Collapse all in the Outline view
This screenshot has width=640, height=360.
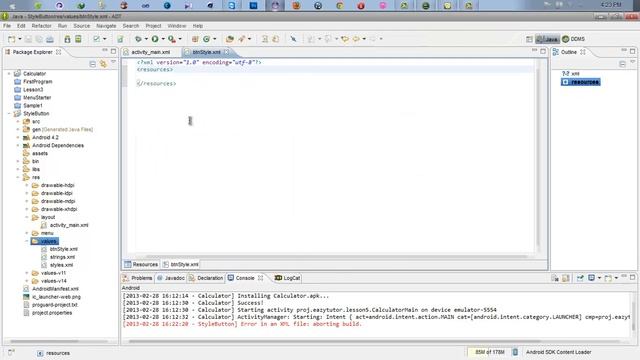(622, 64)
